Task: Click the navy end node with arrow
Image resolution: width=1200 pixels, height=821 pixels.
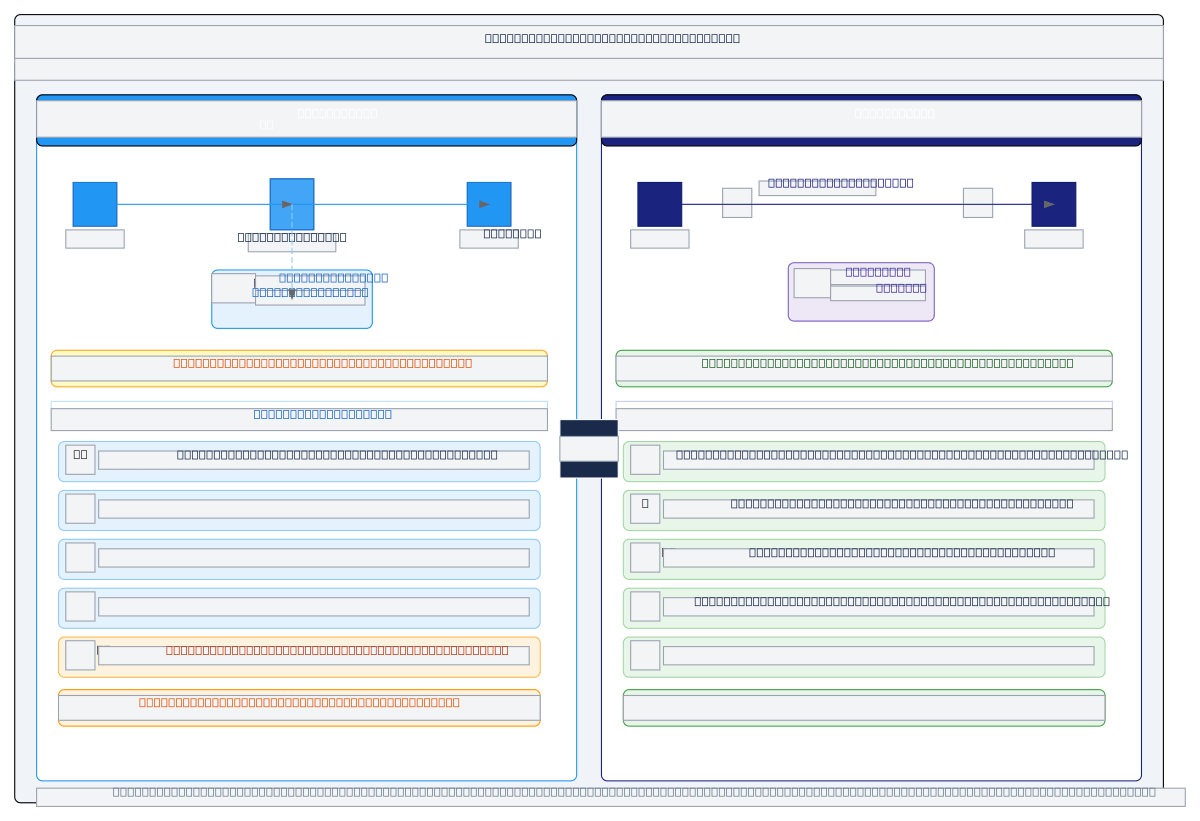Action: click(1053, 204)
